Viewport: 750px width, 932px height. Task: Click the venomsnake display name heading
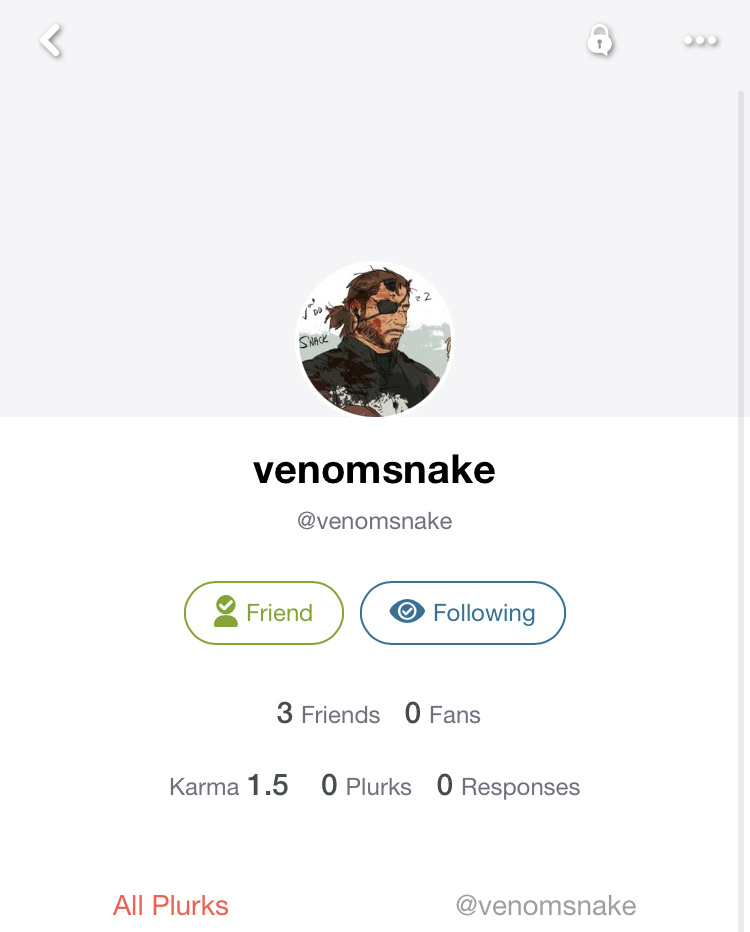coord(374,470)
